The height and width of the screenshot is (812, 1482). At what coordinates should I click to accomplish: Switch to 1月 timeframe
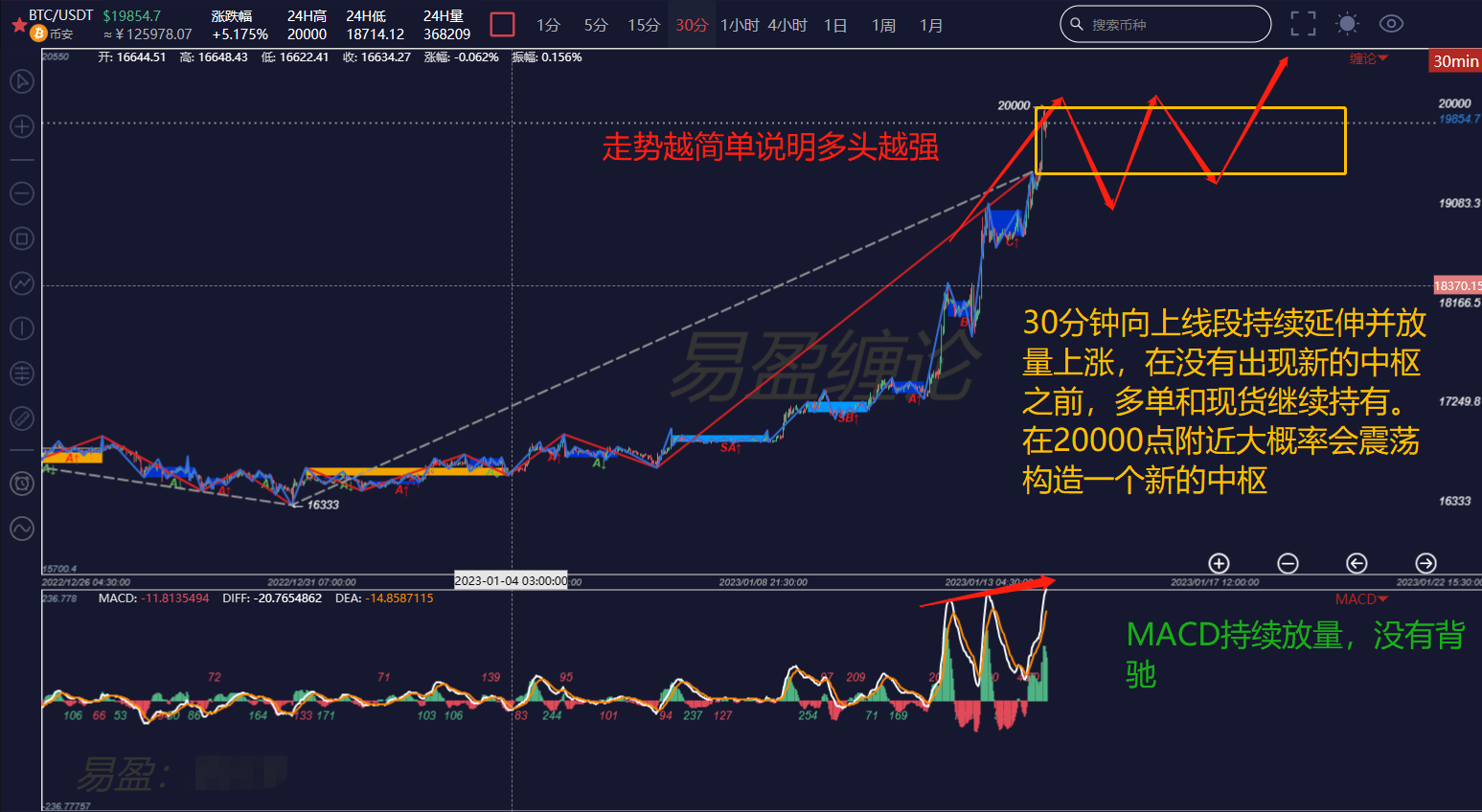(x=931, y=25)
